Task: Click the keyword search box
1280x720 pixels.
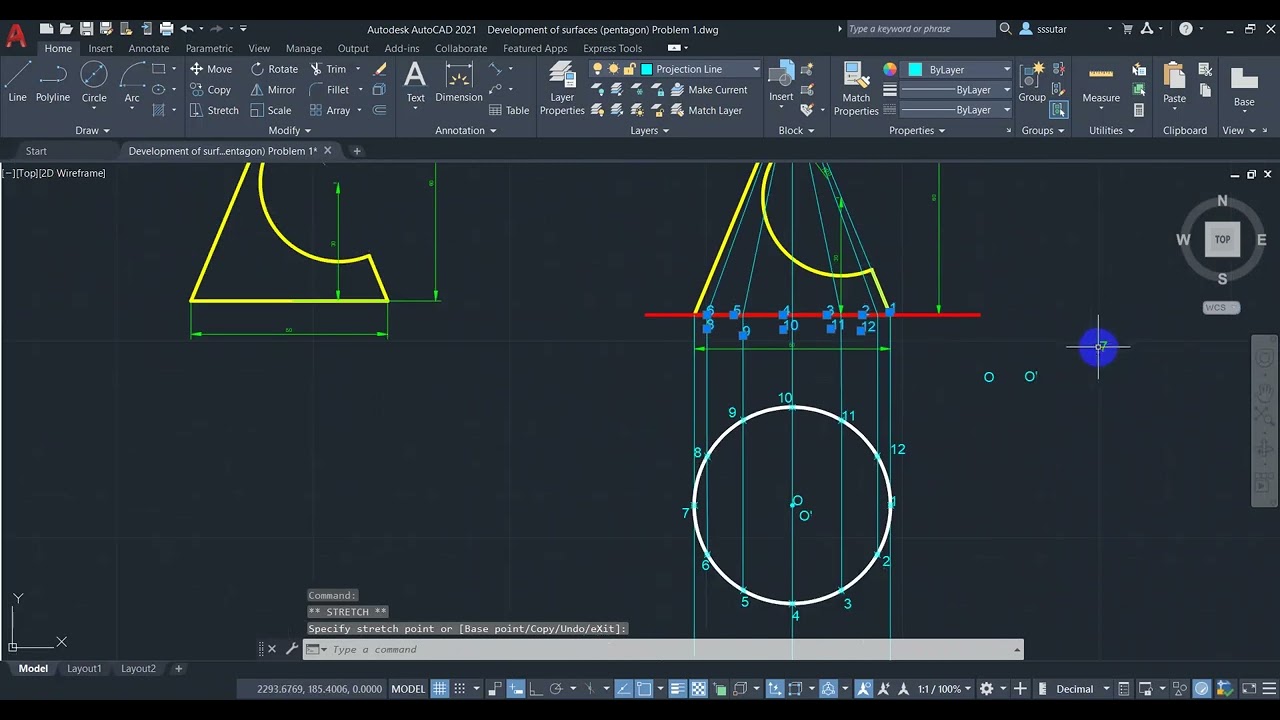Action: click(919, 29)
